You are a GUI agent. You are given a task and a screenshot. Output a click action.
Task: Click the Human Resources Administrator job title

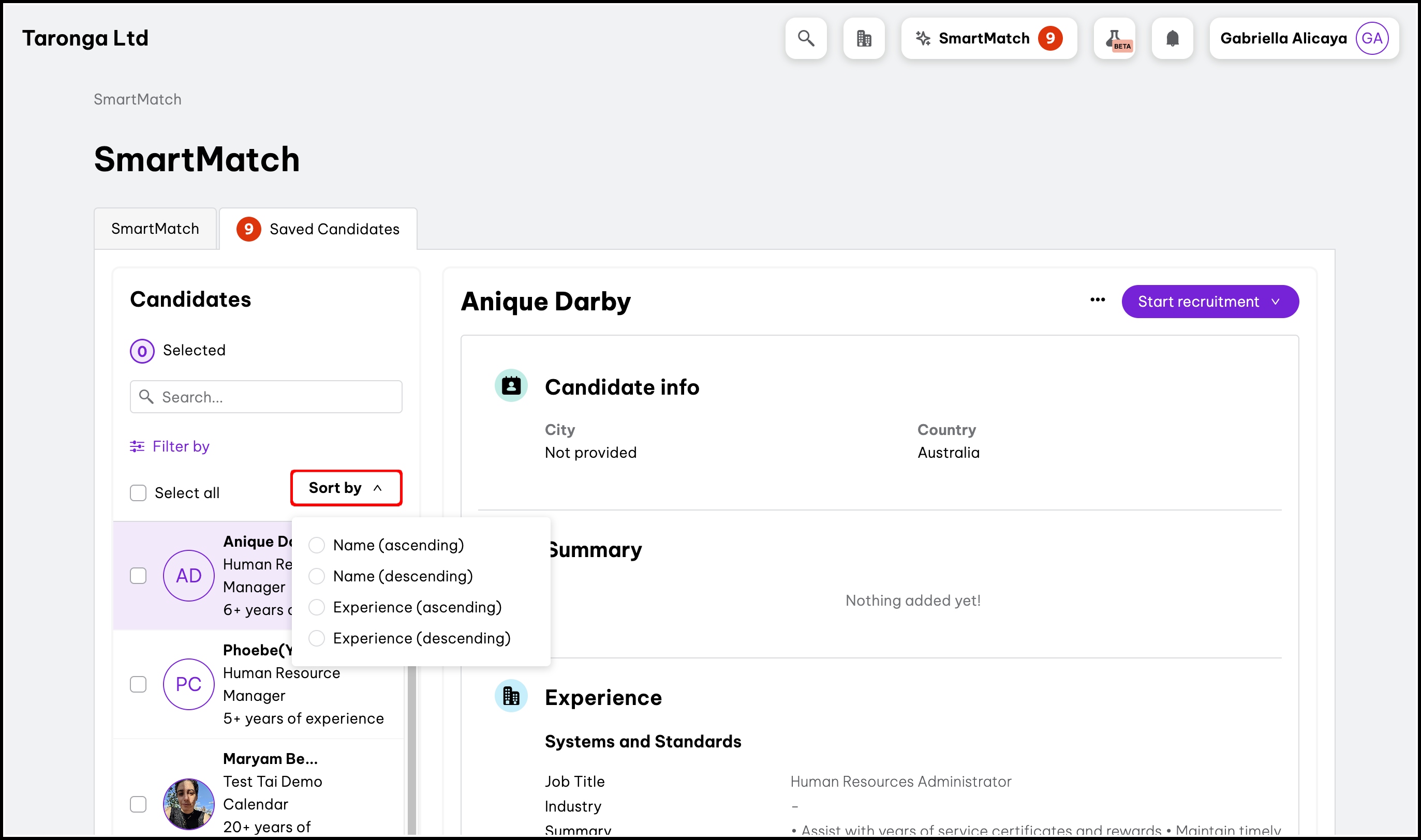pyautogui.click(x=901, y=782)
